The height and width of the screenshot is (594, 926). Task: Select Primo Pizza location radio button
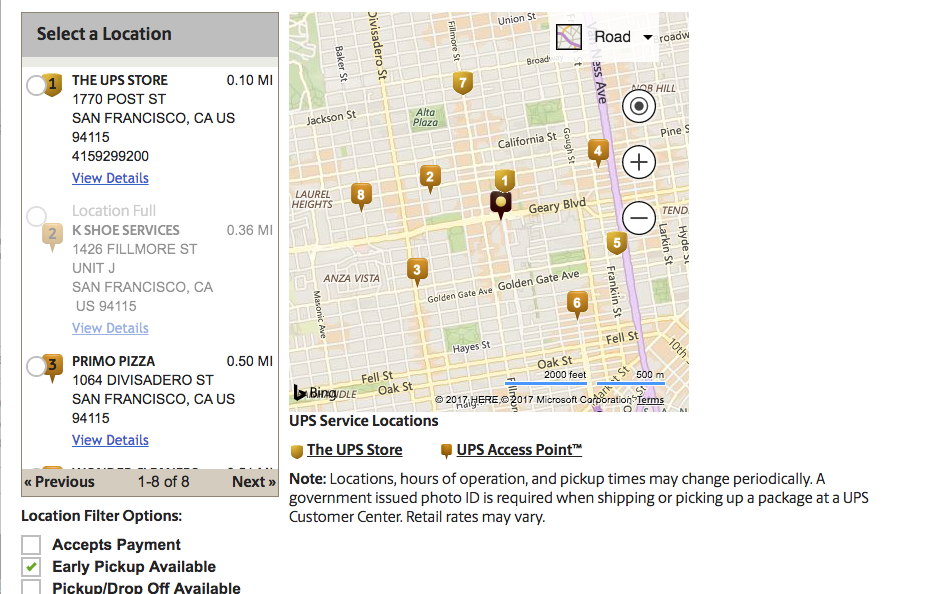[36, 366]
